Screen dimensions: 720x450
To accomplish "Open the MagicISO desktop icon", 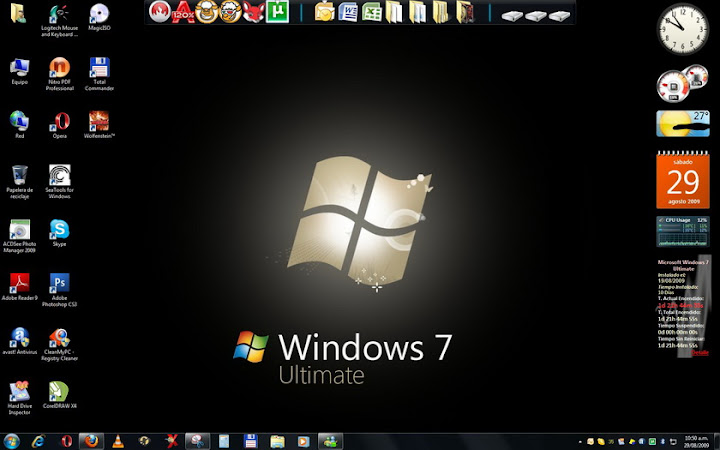I will (99, 18).
